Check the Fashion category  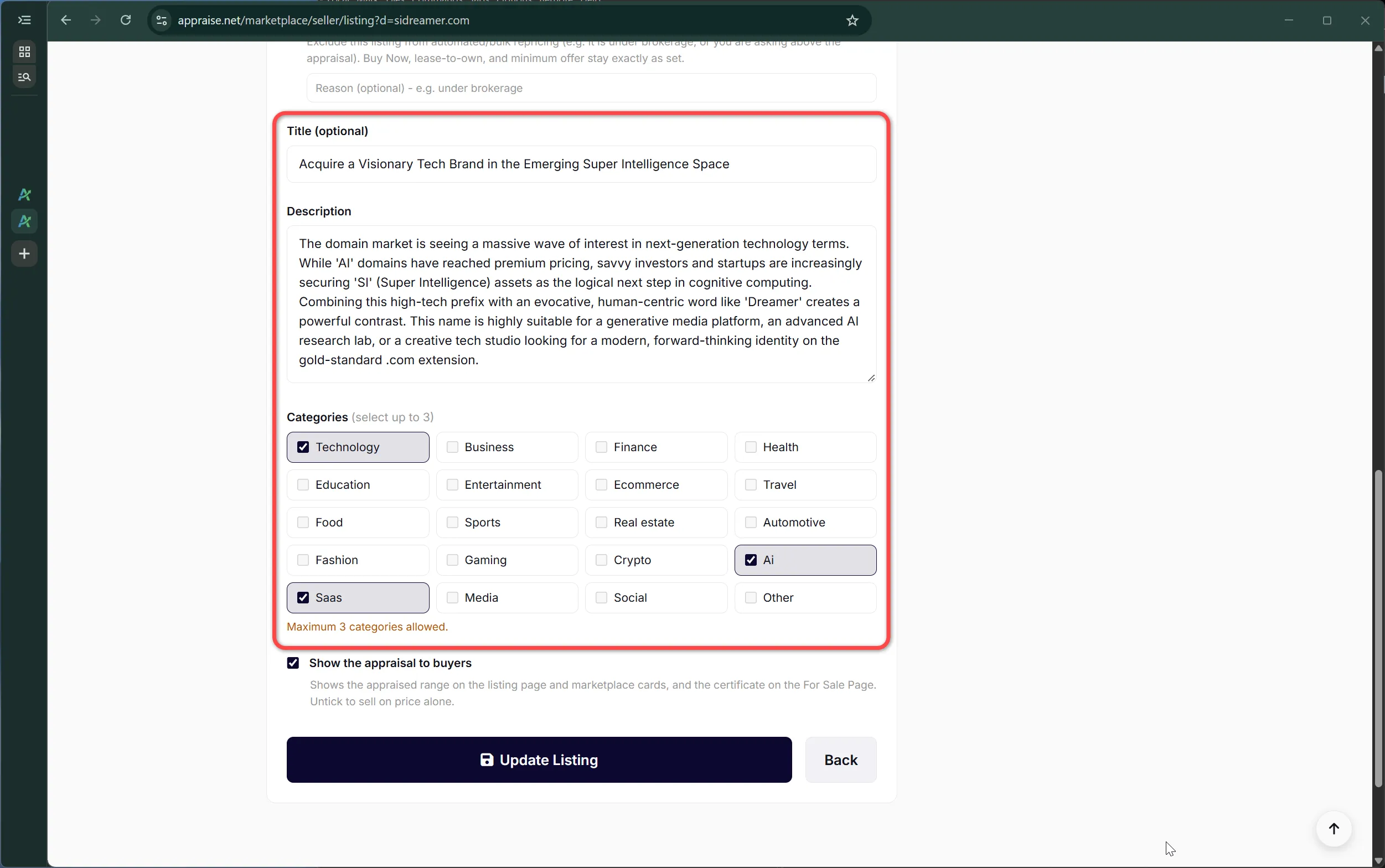pos(303,560)
